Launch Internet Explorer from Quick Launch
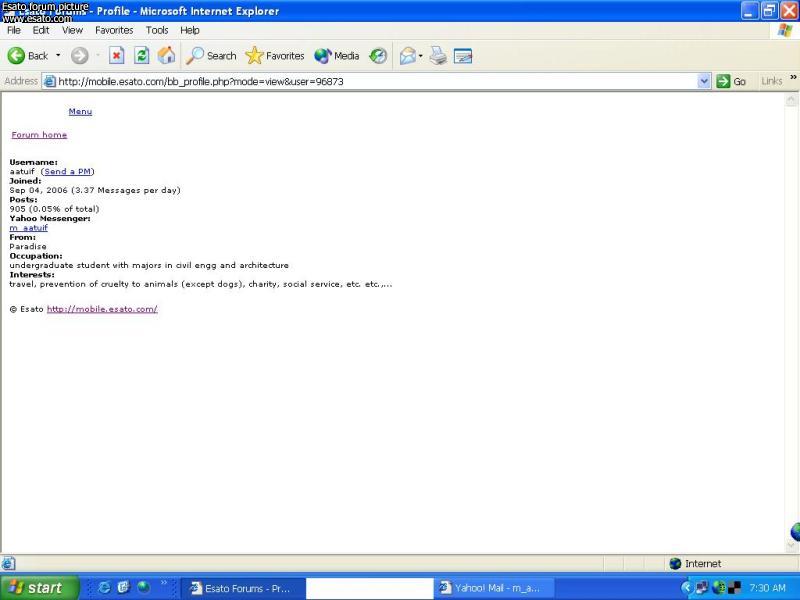Viewport: 800px width, 600px height. (104, 587)
